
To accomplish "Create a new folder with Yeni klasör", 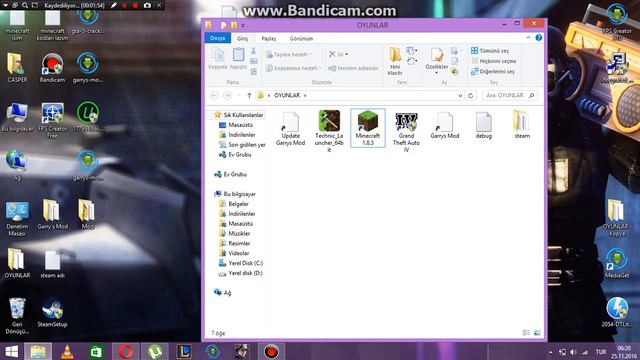I will (395, 61).
